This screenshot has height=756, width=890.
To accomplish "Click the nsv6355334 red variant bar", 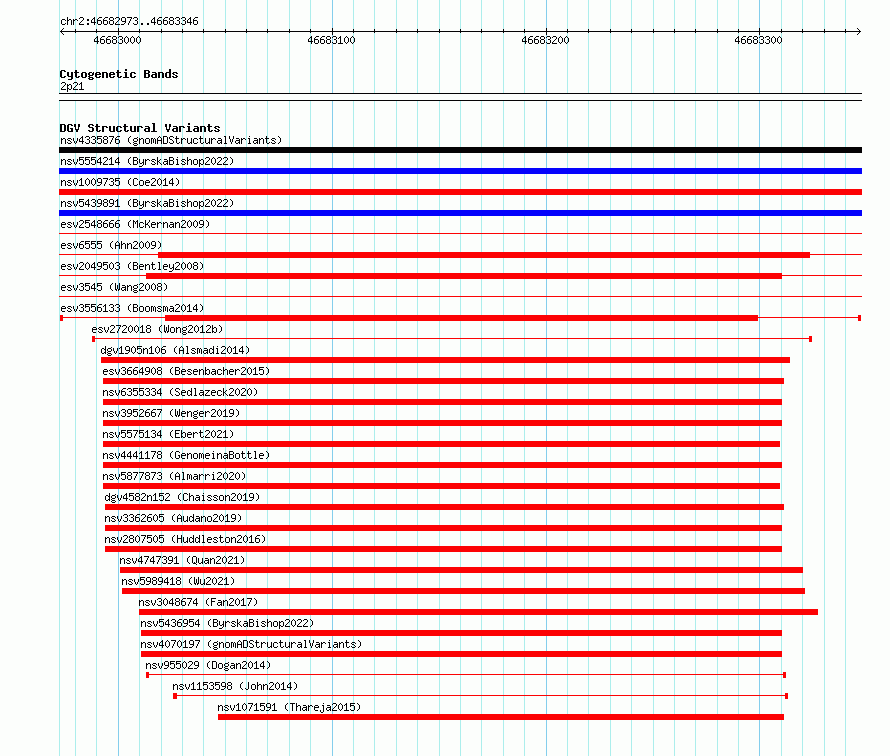I will (x=442, y=402).
